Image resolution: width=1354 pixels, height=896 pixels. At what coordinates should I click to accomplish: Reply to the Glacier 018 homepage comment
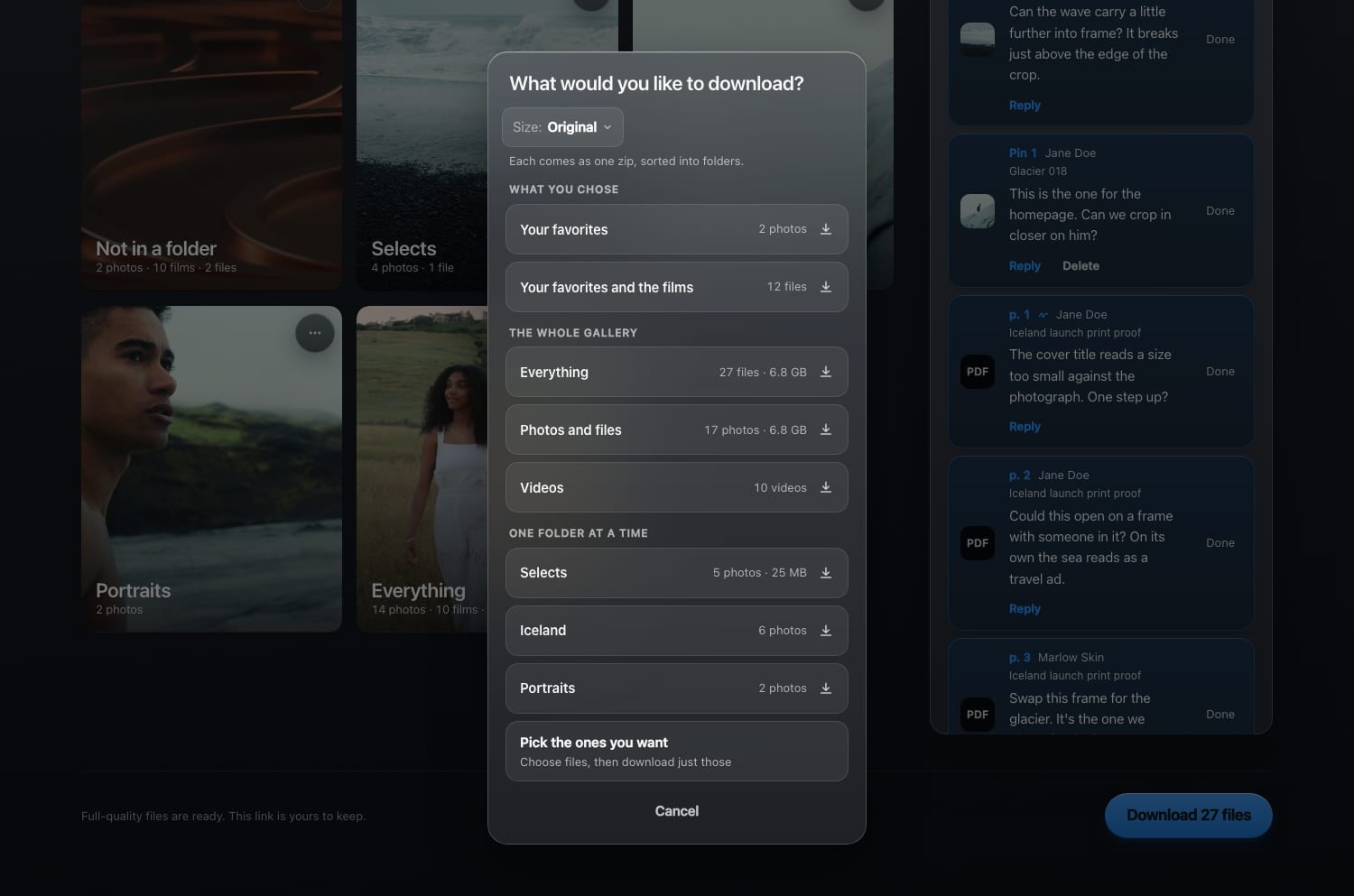[x=1025, y=266]
